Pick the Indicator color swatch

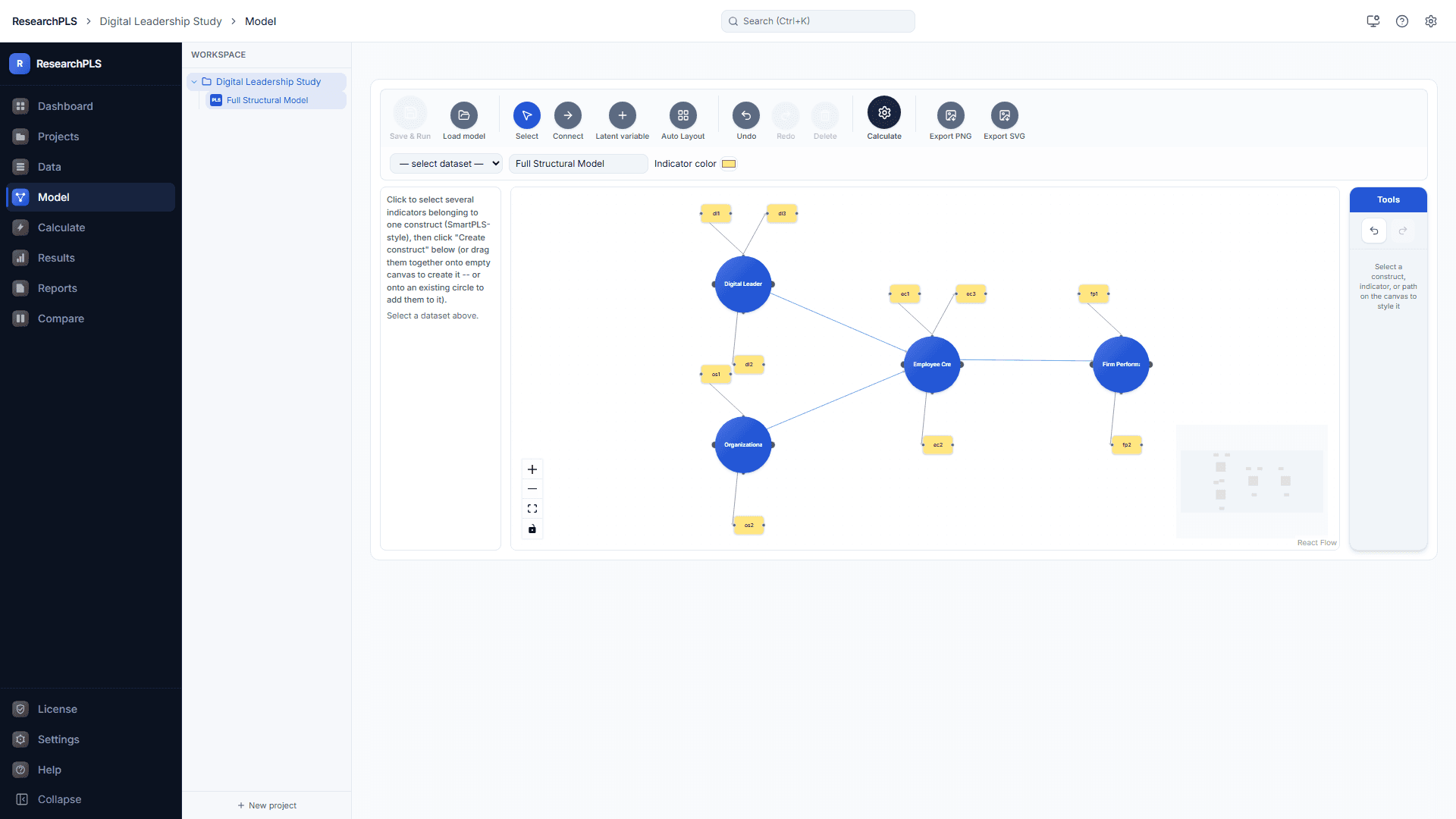[x=729, y=164]
